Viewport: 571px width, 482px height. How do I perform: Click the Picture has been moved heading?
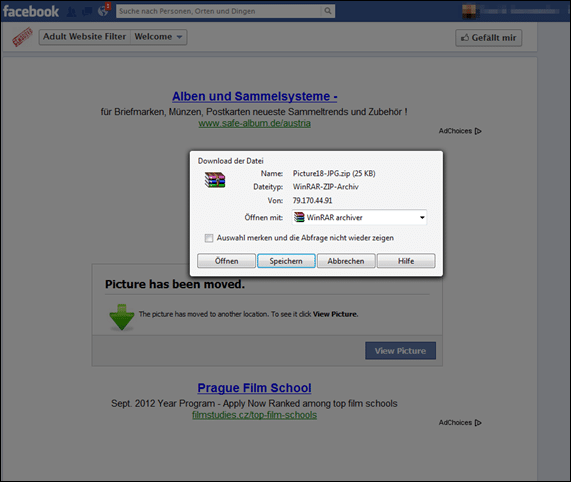coord(175,284)
